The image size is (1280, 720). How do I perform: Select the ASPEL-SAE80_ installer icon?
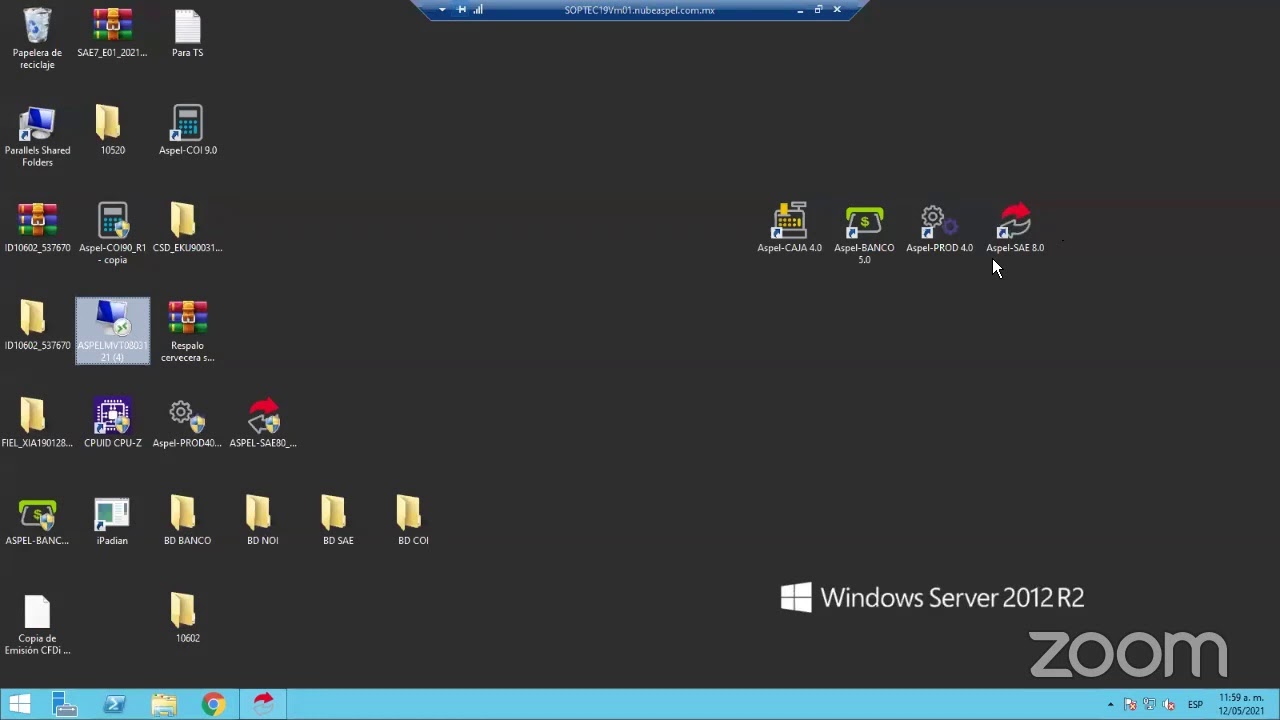[263, 423]
